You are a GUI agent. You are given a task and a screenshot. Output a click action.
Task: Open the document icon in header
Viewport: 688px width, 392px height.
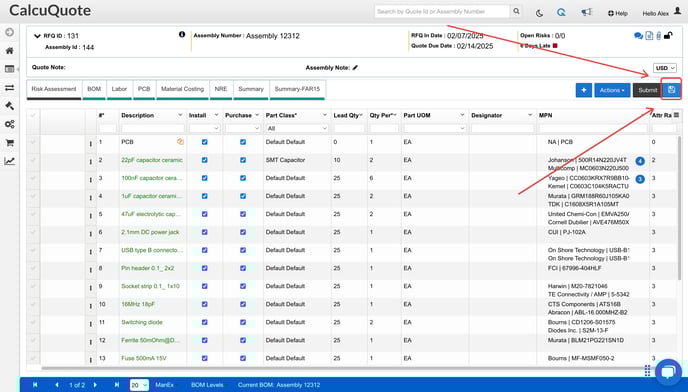click(649, 36)
